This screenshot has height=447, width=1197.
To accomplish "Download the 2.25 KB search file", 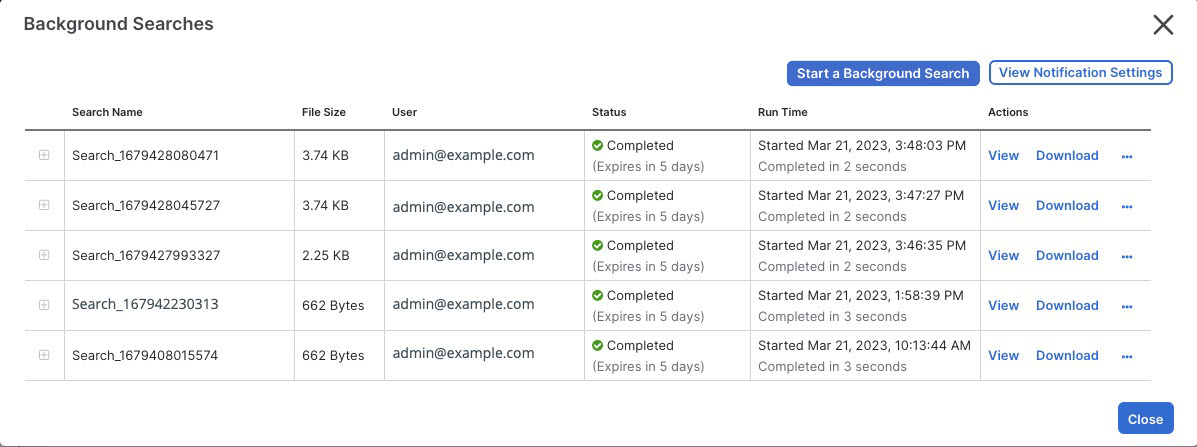I will (1067, 255).
